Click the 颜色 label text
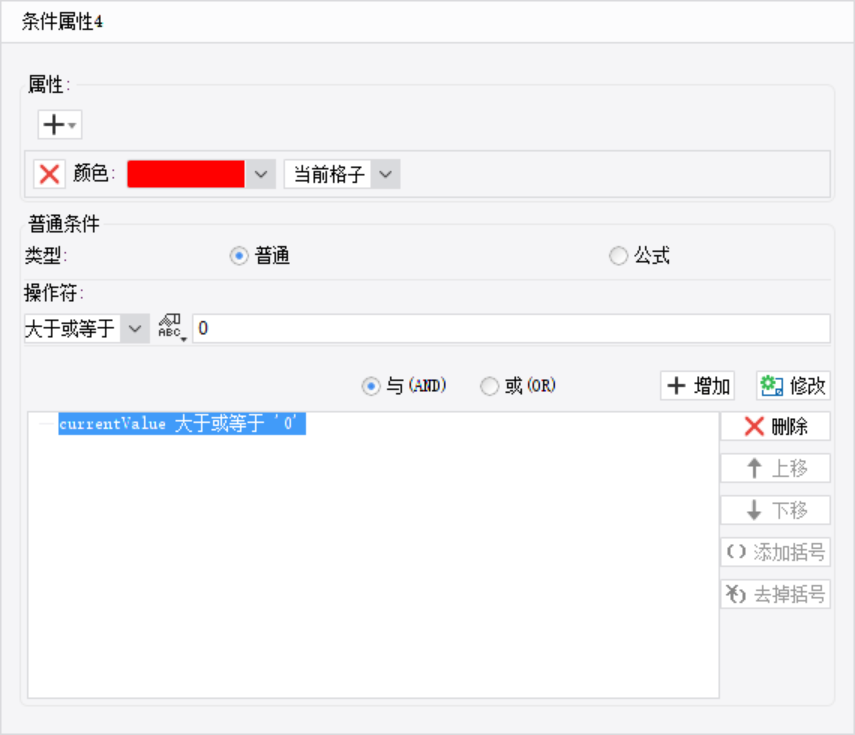 pos(94,173)
